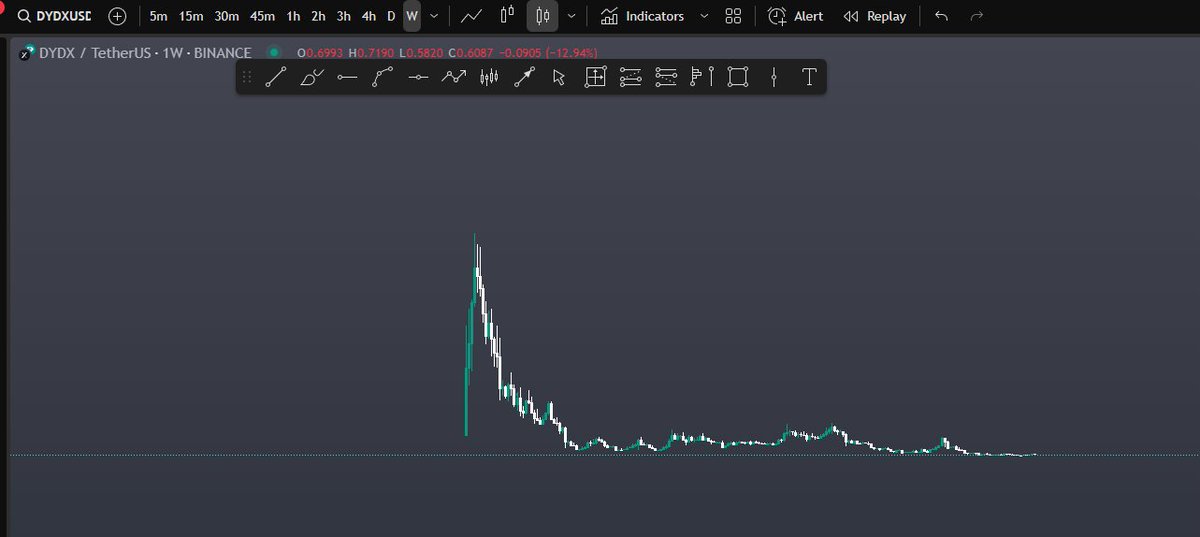Expand the timeframe dropdown arrow
The width and height of the screenshot is (1200, 537).
coord(434,16)
